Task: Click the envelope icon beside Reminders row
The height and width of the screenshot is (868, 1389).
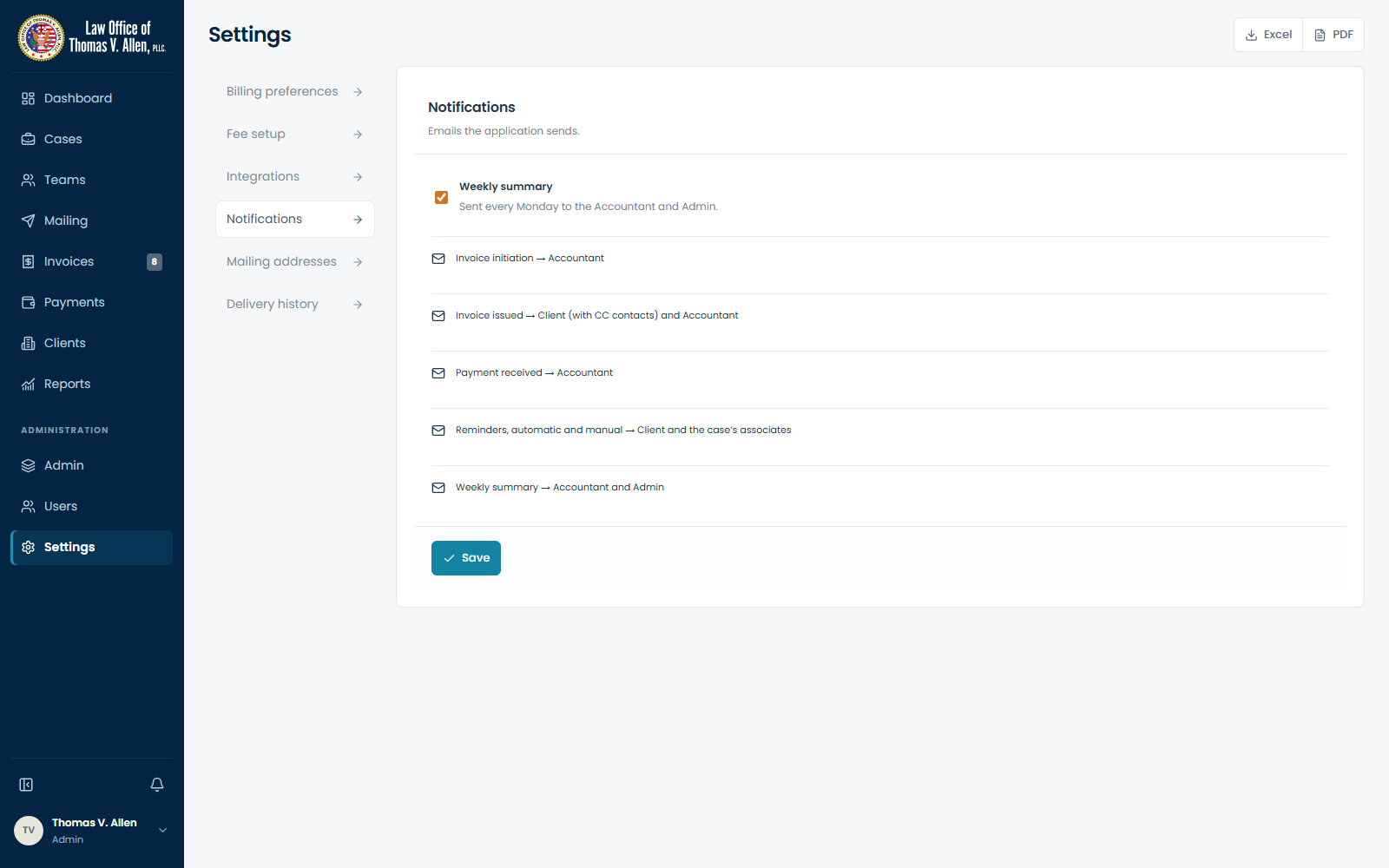Action: [438, 431]
